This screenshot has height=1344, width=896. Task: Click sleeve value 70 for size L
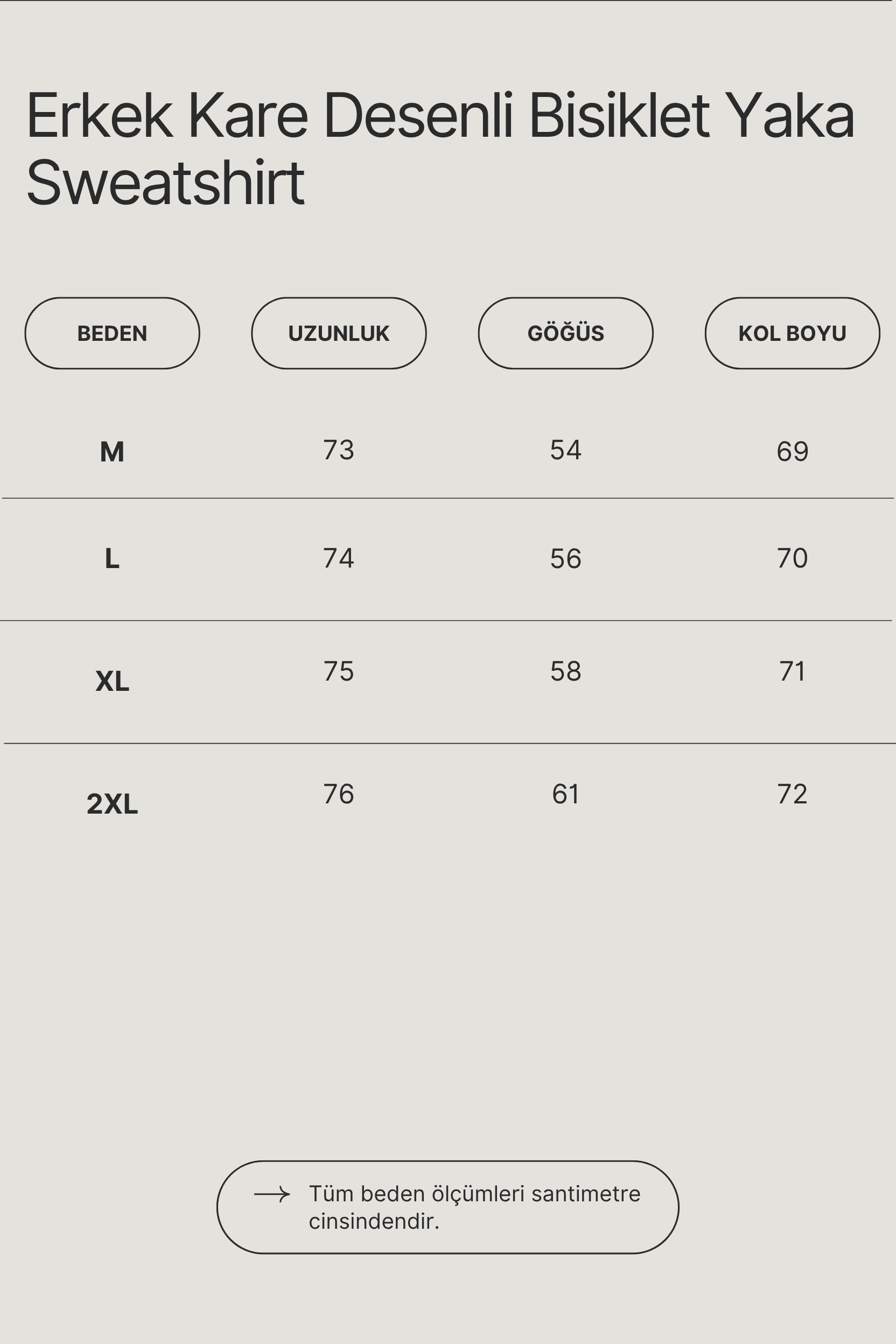point(793,558)
